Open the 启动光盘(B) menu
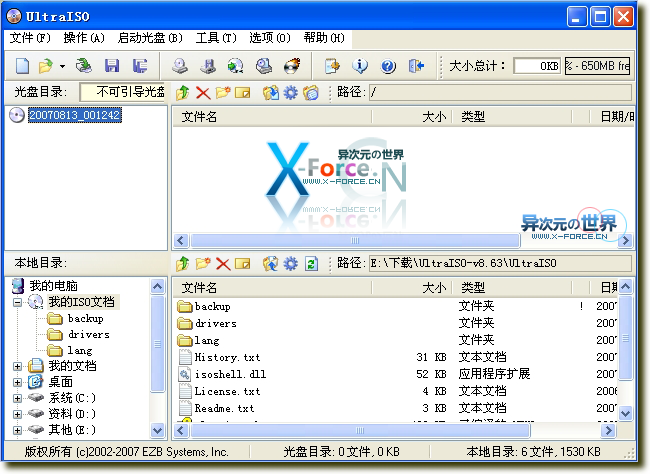The image size is (650, 474). [150, 38]
